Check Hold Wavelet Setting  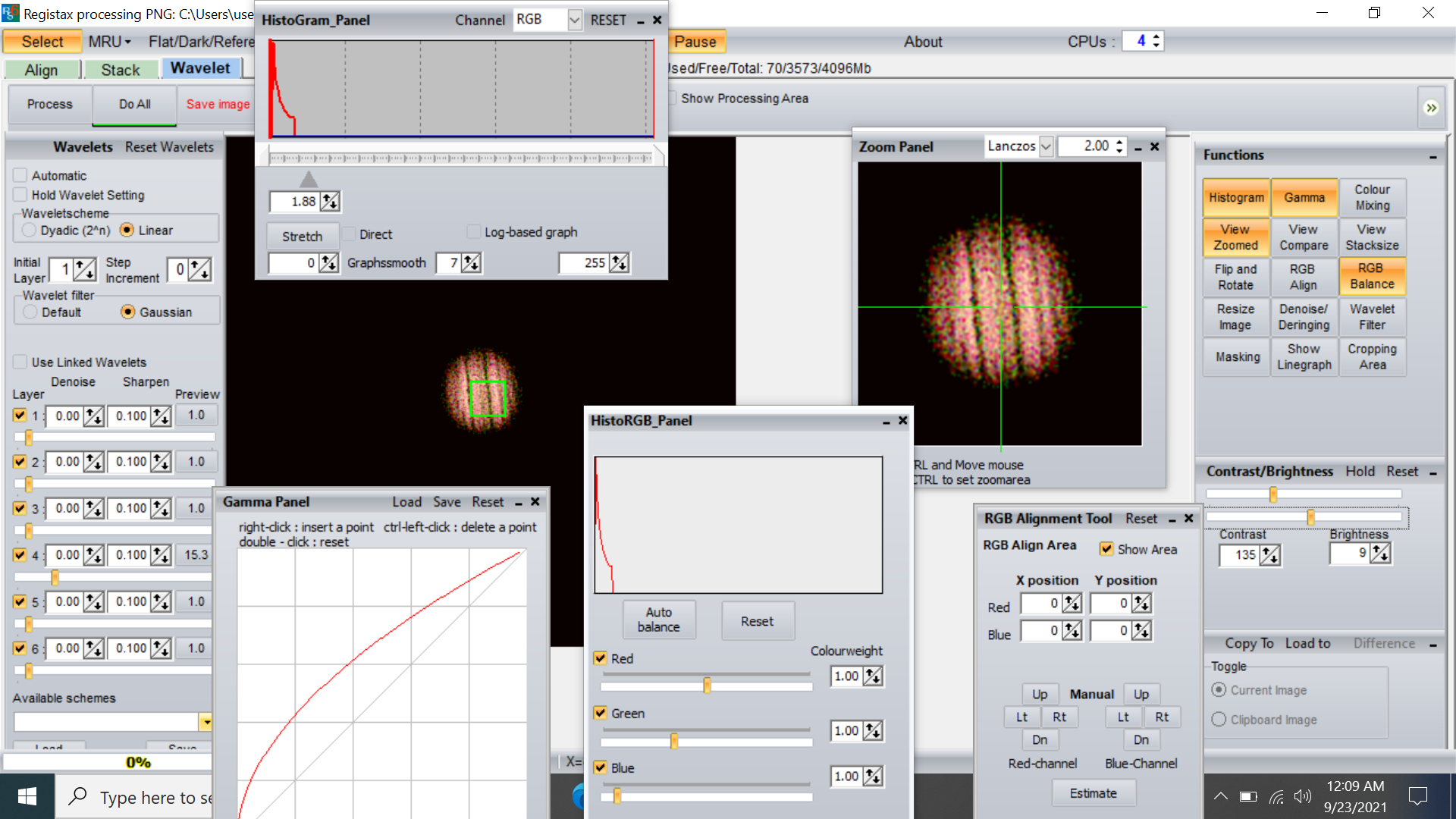click(x=20, y=195)
